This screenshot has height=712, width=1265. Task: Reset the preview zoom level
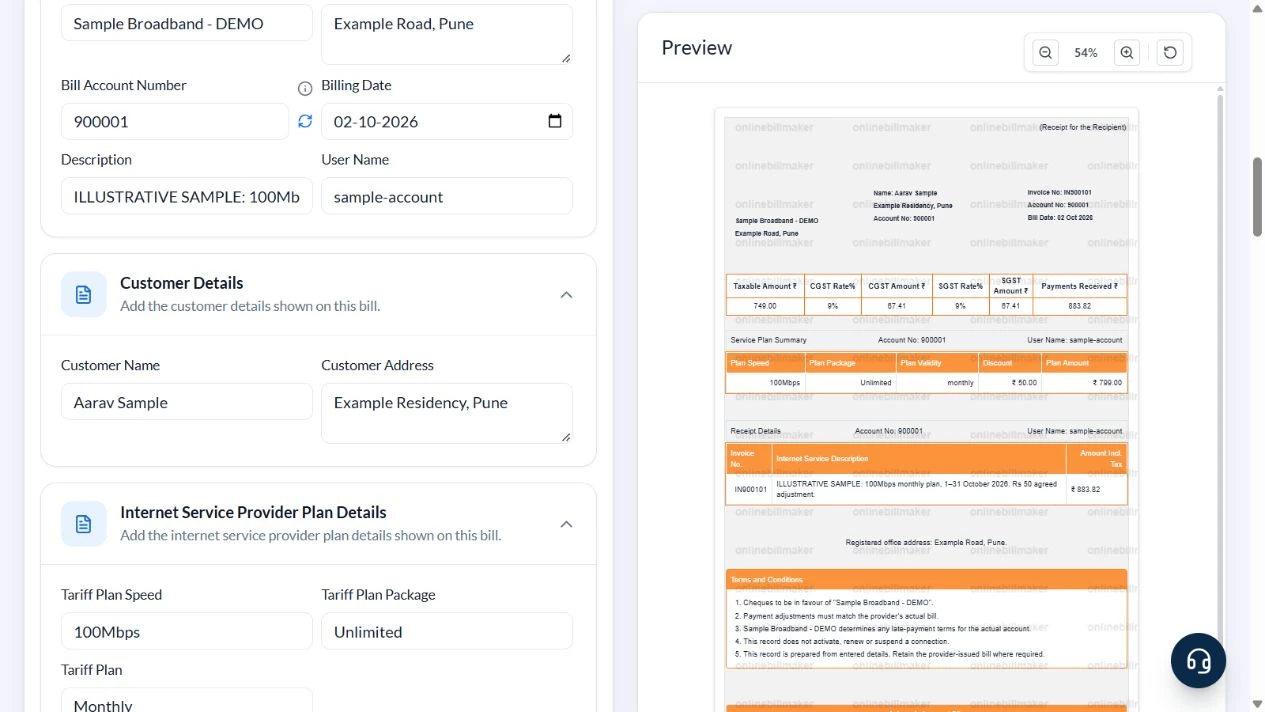point(1170,53)
